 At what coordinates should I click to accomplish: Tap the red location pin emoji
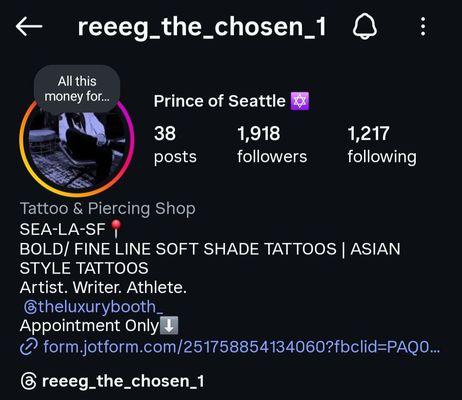point(116,229)
